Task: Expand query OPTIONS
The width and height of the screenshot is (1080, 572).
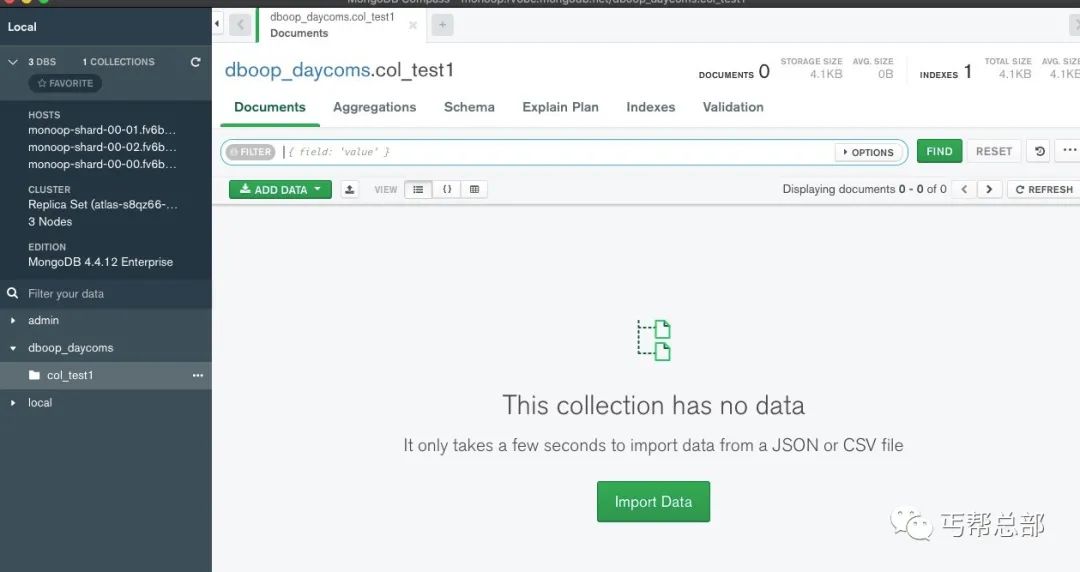Action: coord(869,152)
